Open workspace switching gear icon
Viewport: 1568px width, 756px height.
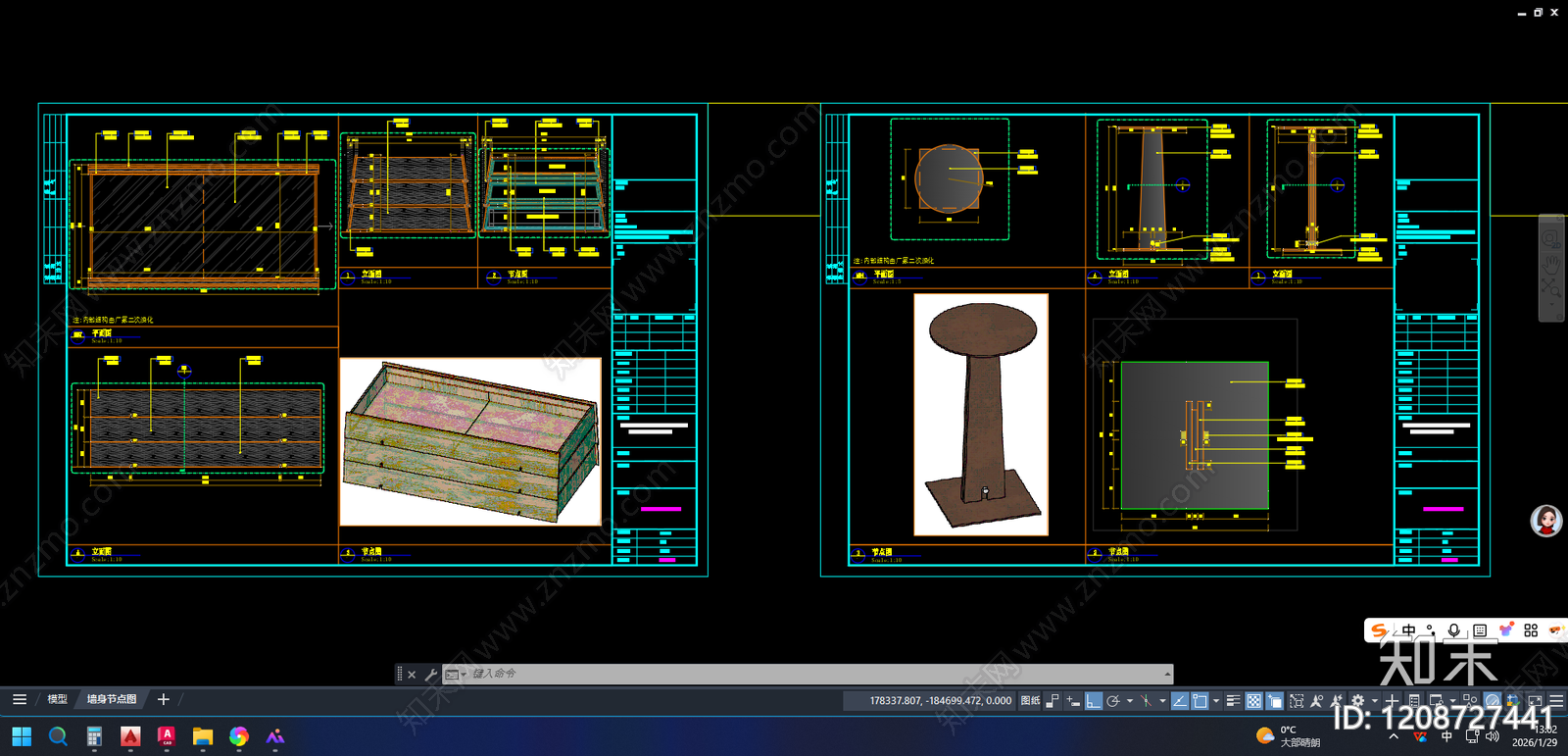pos(1357,700)
